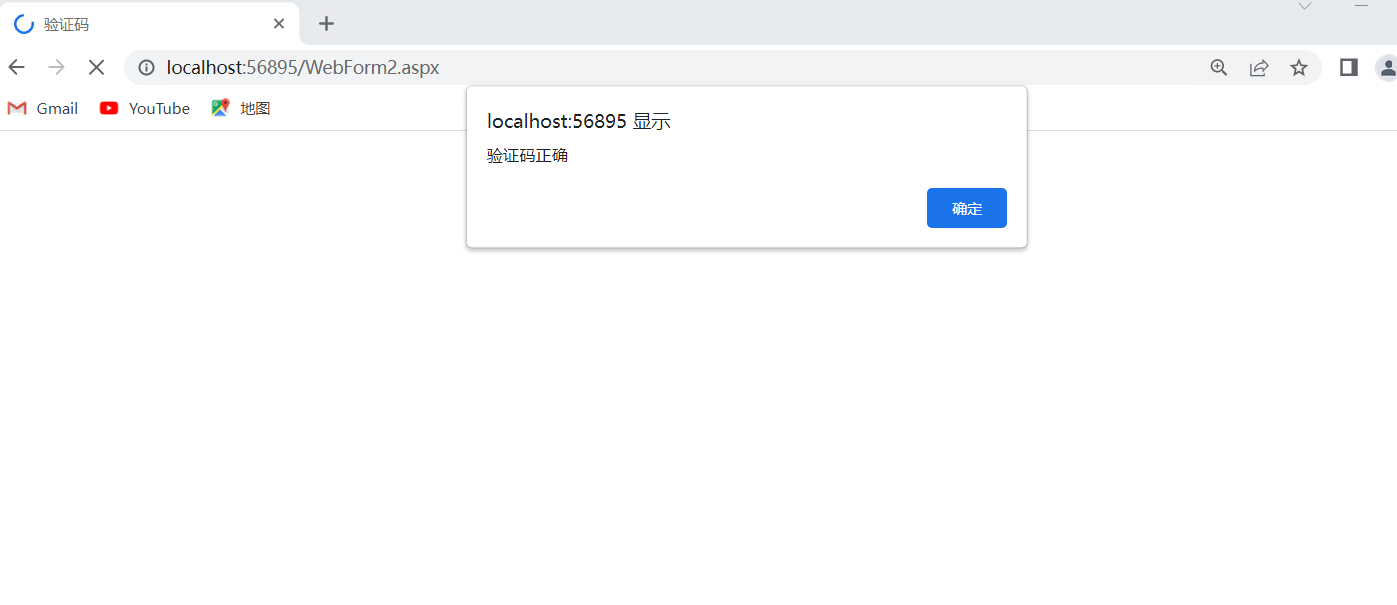
Task: Share this page via share icon
Action: pos(1259,67)
